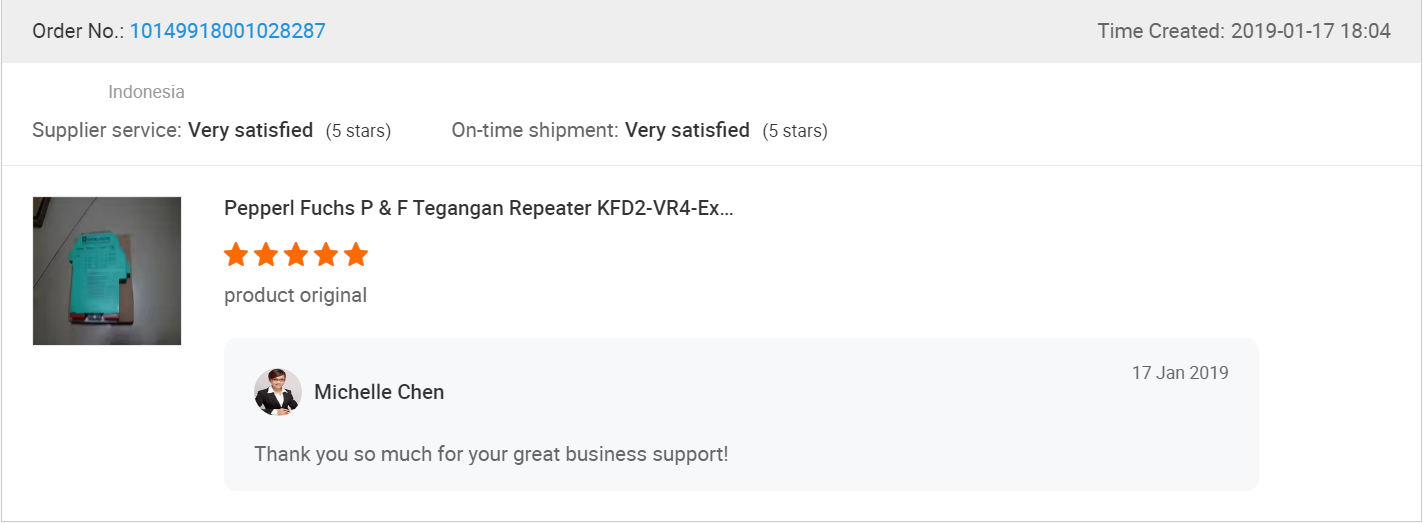
Task: Click Supplier service "Very satisfied" rating
Action: pyautogui.click(x=250, y=130)
